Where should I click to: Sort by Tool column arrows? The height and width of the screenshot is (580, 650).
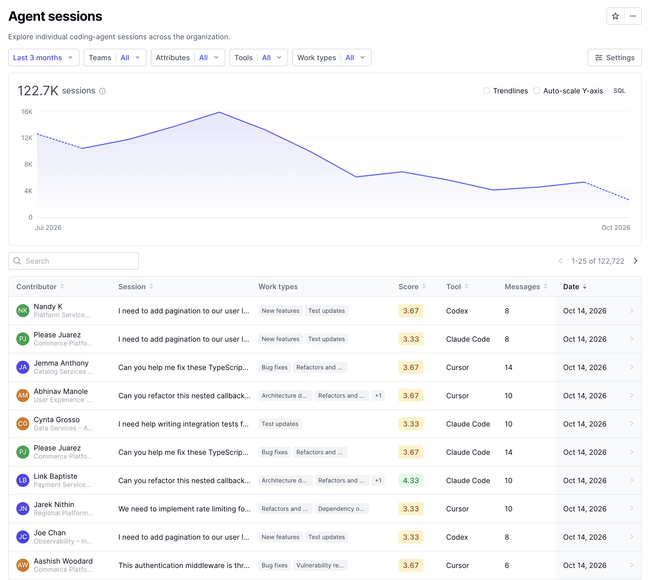tap(467, 286)
